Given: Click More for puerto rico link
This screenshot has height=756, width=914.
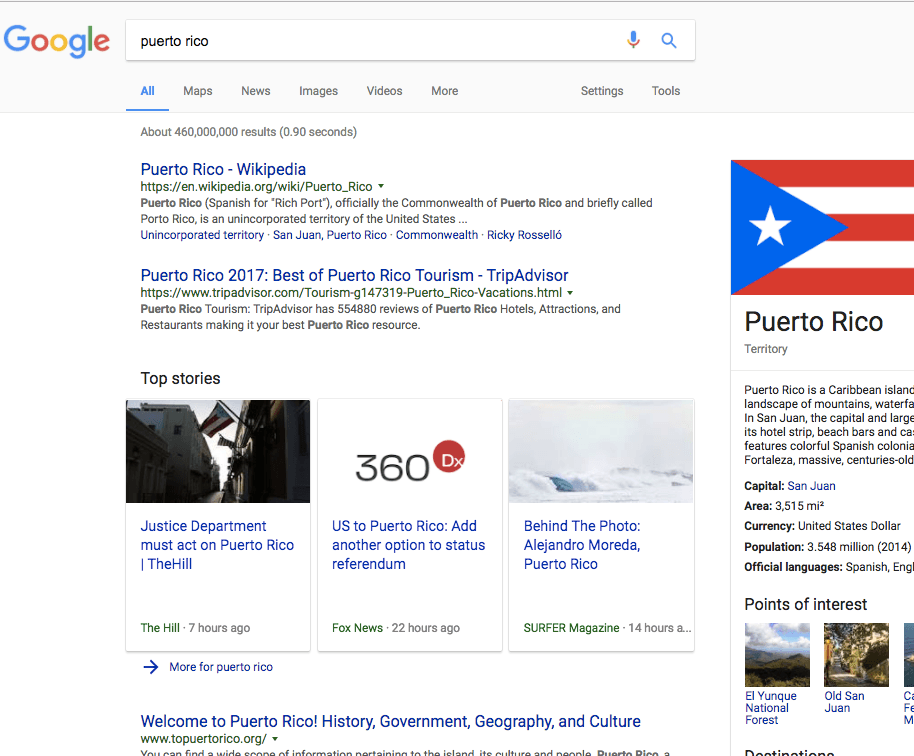Looking at the screenshot, I should click(221, 667).
